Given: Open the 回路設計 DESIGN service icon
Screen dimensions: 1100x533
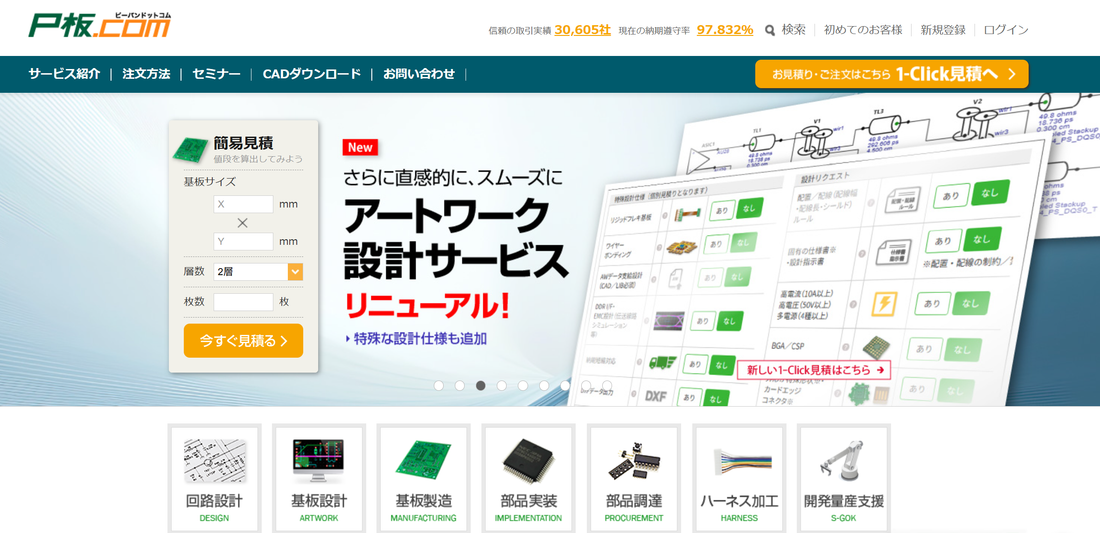Looking at the screenshot, I should click(x=214, y=478).
